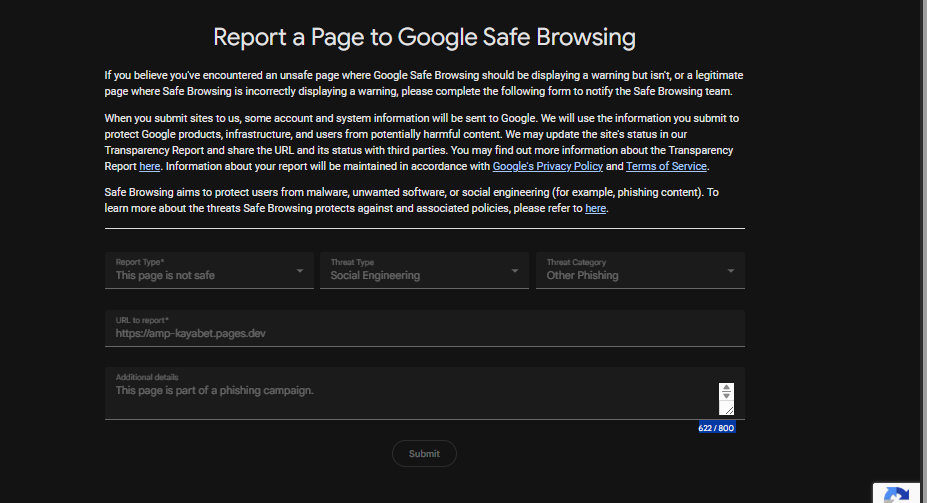Open the Threat Type dropdown
The width and height of the screenshot is (927, 503).
click(424, 270)
